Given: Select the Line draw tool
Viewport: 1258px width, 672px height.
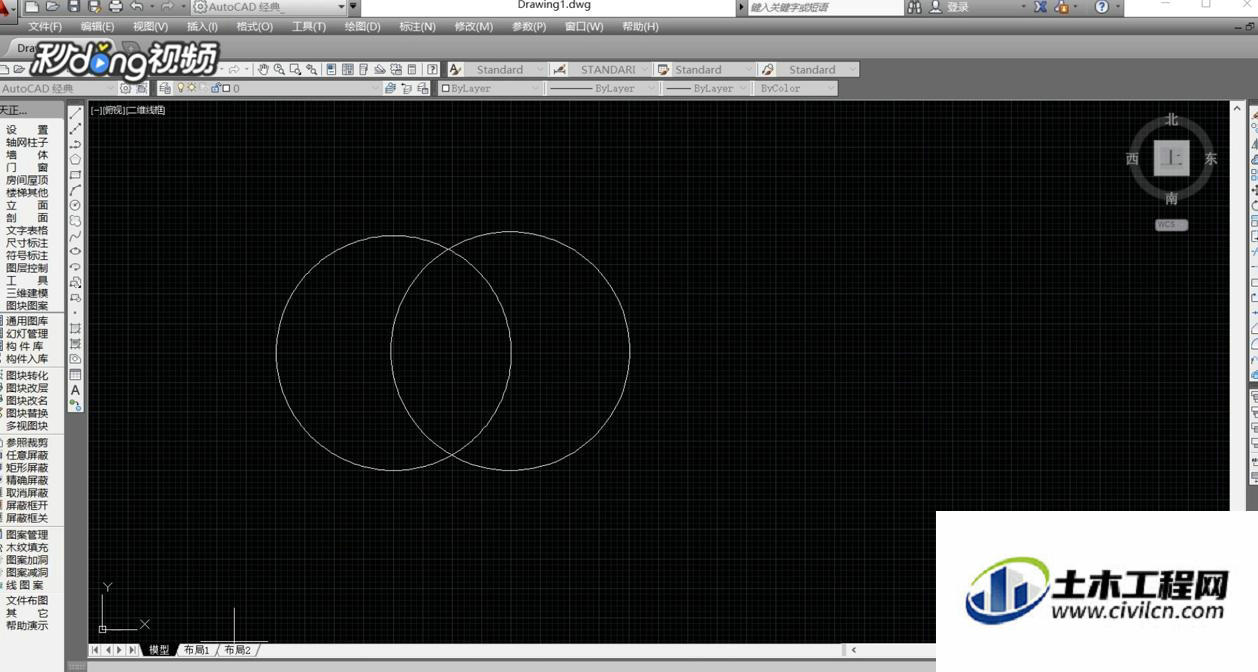Looking at the screenshot, I should click(75, 114).
